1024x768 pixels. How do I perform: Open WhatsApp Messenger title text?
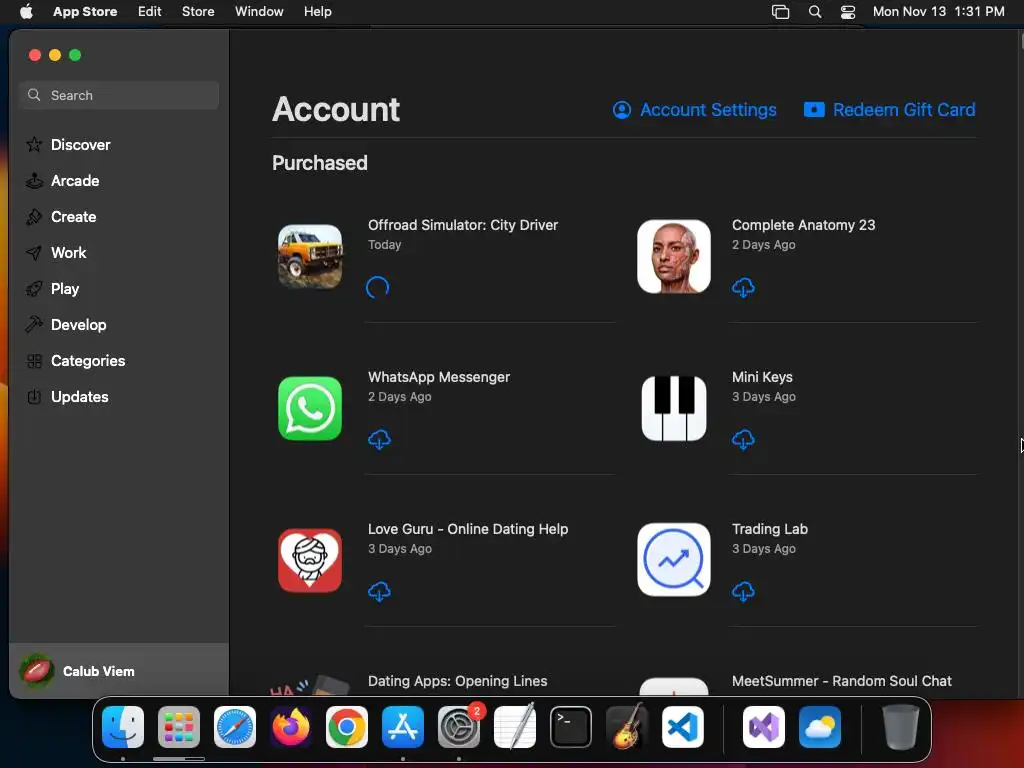coord(439,377)
